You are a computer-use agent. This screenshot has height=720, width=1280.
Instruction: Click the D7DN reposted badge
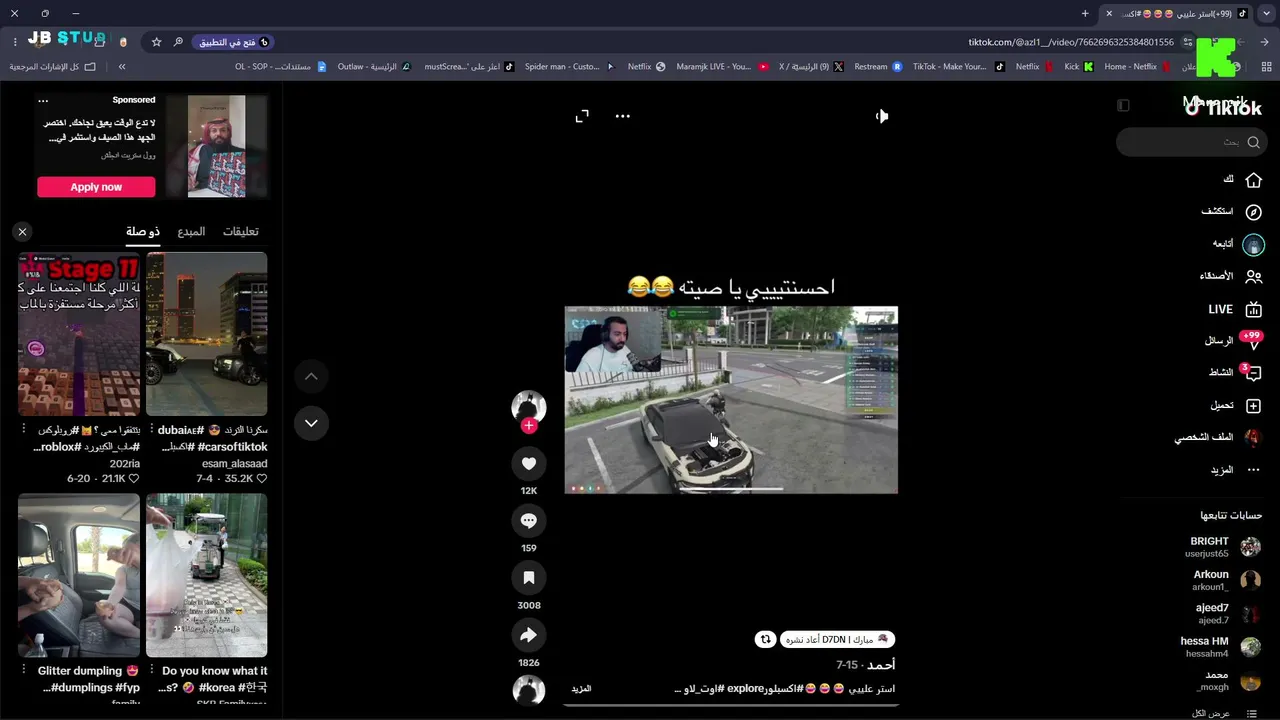(x=836, y=639)
